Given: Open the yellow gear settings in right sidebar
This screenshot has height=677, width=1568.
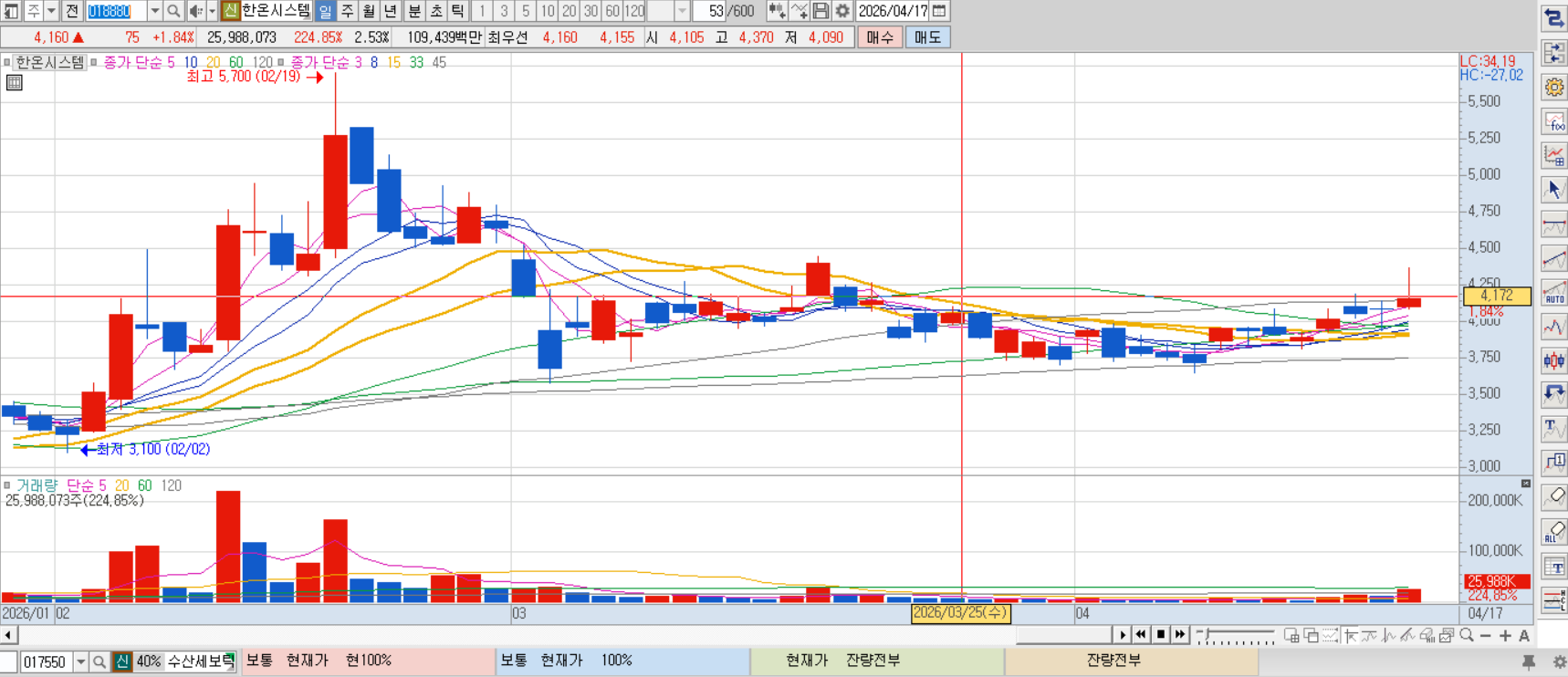Looking at the screenshot, I should [x=1553, y=88].
